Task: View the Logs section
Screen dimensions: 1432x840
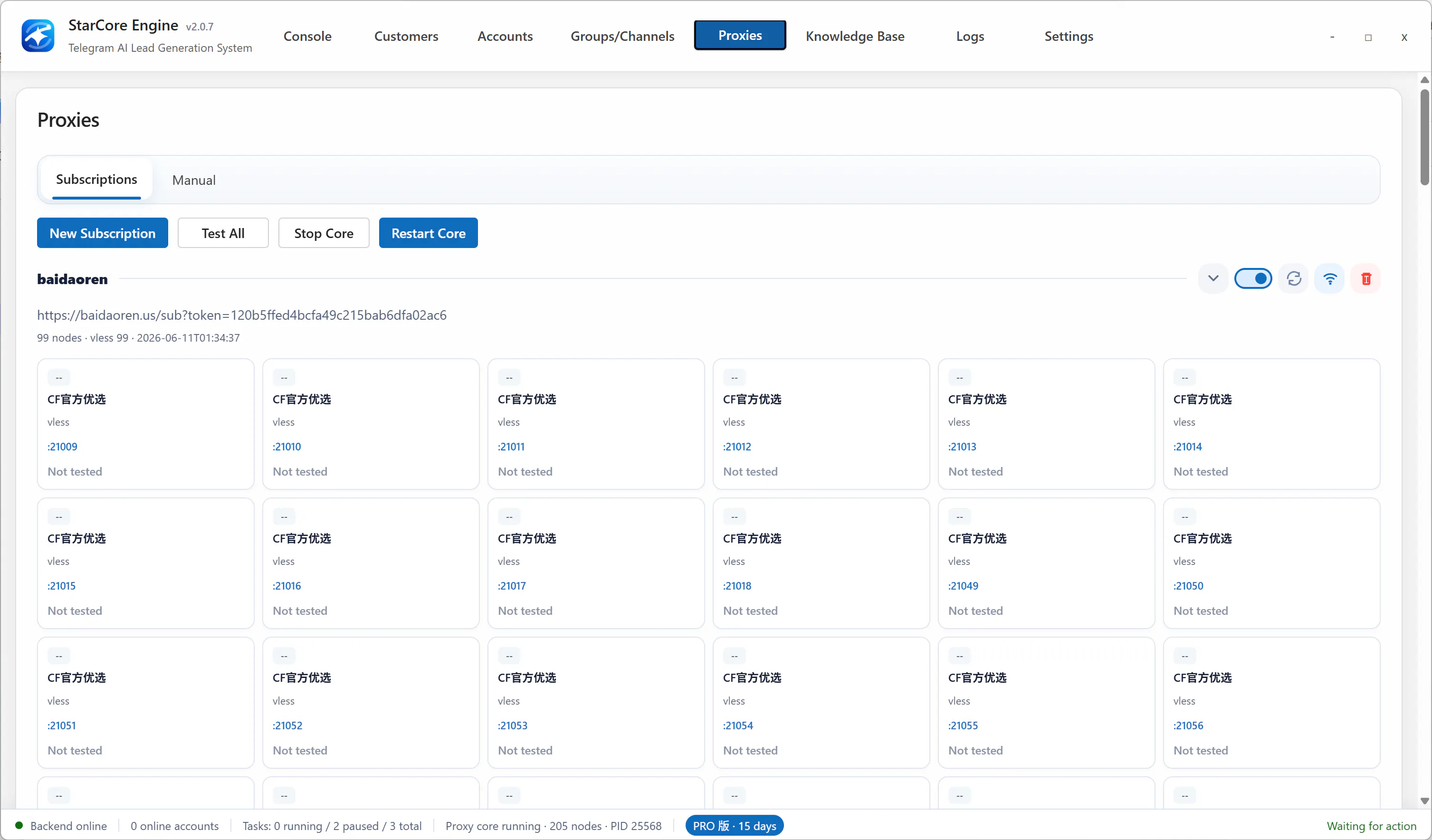Action: point(970,36)
